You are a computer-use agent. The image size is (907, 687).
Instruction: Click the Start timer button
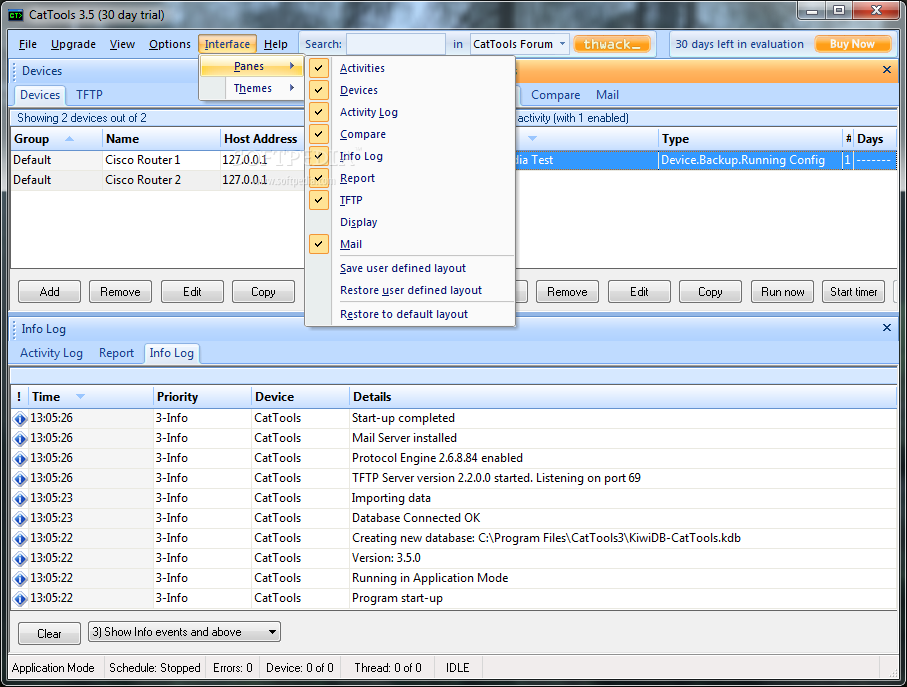tap(854, 292)
